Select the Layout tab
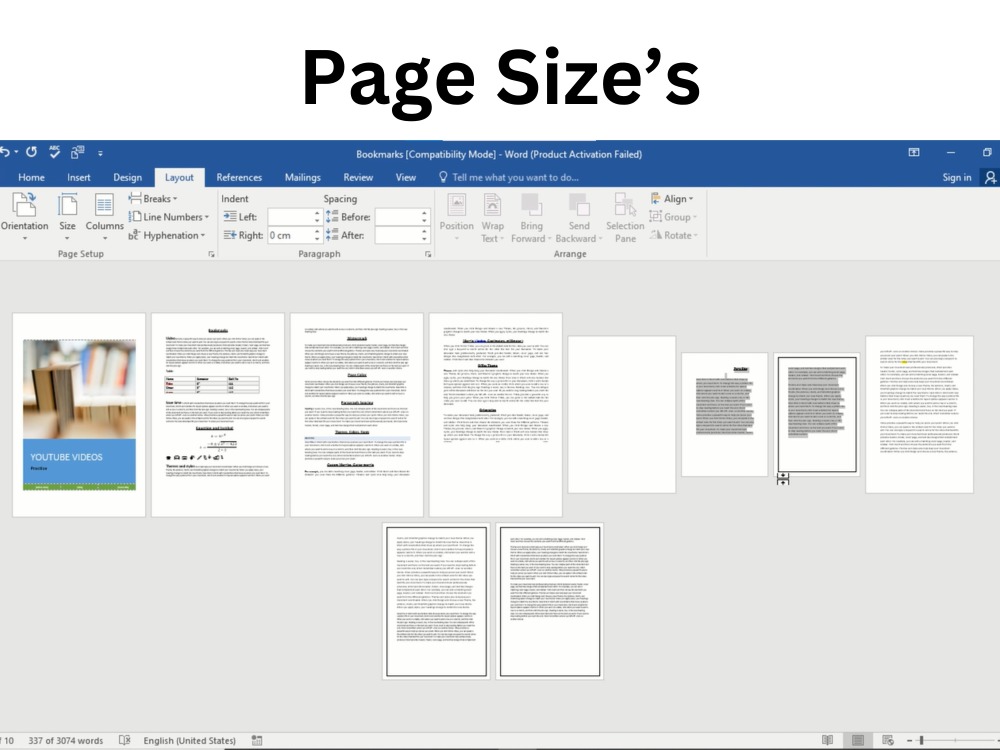 (179, 177)
